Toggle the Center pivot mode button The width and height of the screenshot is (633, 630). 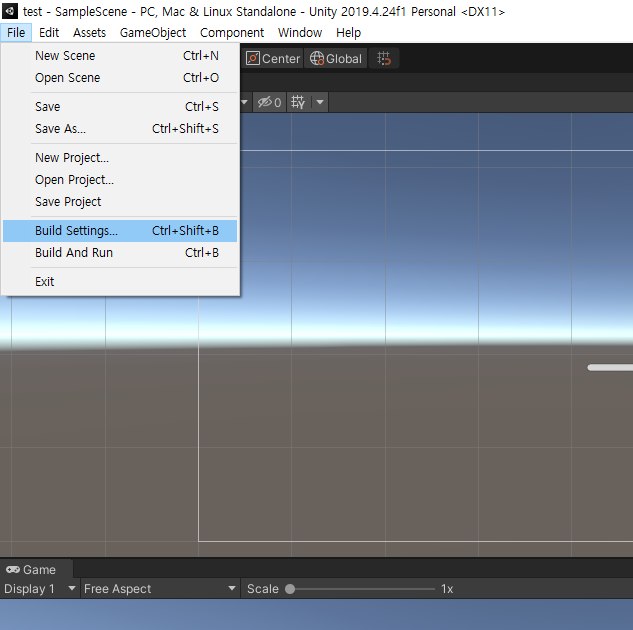pyautogui.click(x=273, y=59)
